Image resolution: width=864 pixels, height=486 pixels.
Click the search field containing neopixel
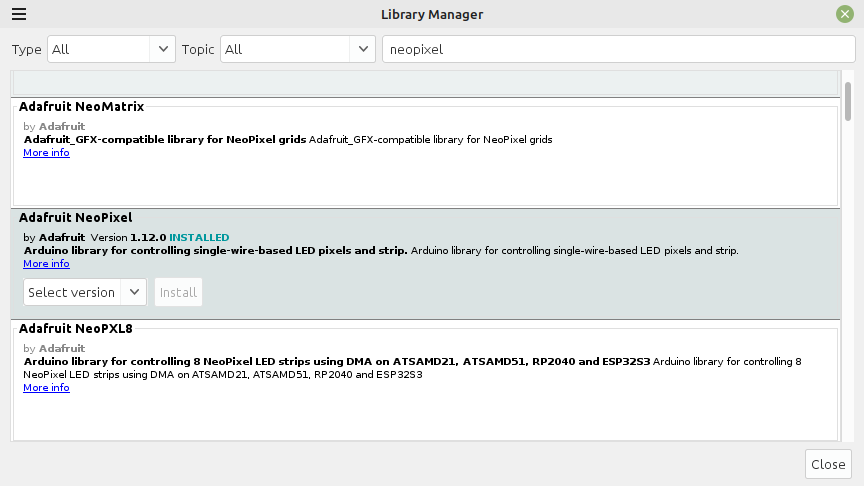point(618,49)
